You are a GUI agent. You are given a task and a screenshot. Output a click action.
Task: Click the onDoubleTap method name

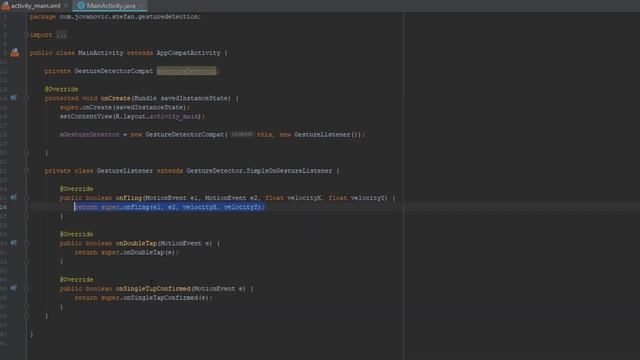(x=136, y=243)
